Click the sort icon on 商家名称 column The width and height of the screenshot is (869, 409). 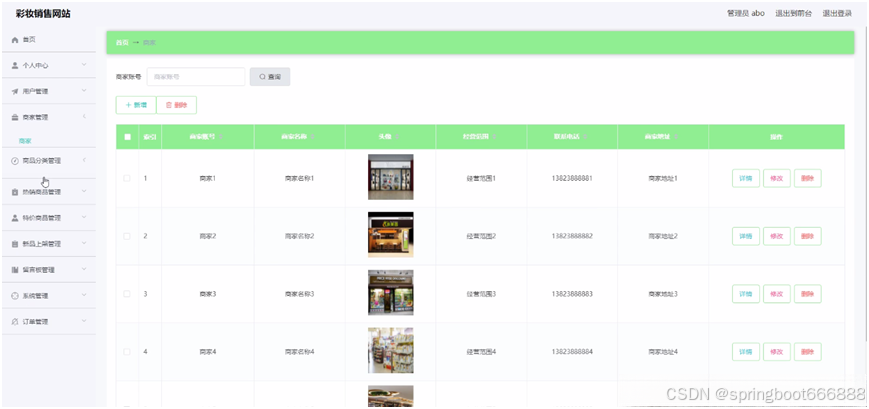(313, 137)
